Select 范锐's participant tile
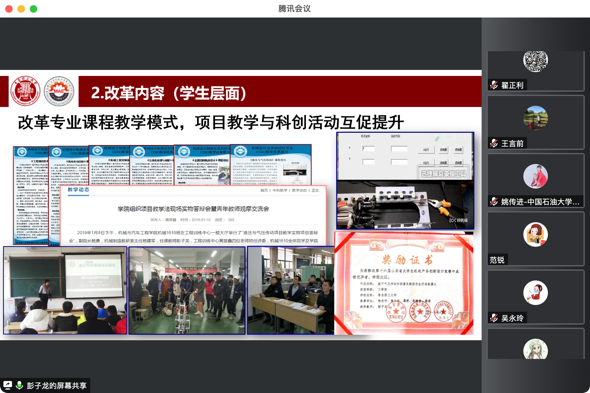 [535, 239]
